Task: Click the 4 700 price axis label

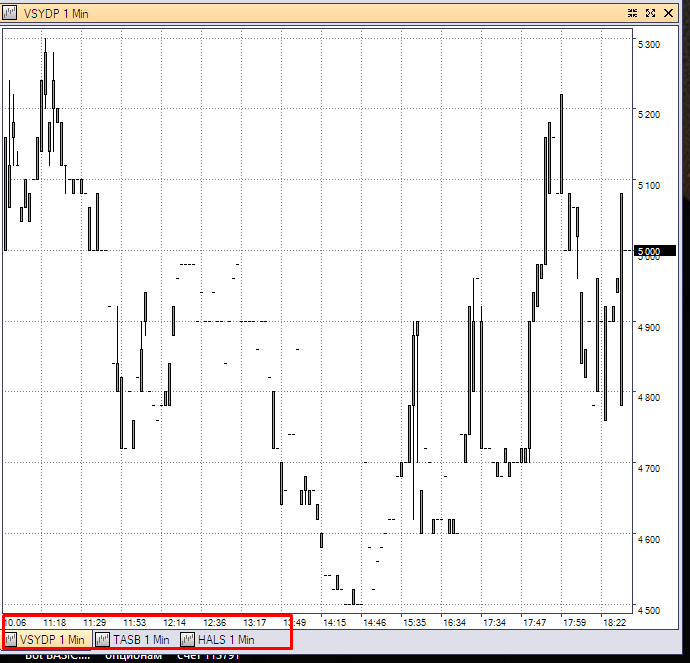Action: tap(649, 469)
